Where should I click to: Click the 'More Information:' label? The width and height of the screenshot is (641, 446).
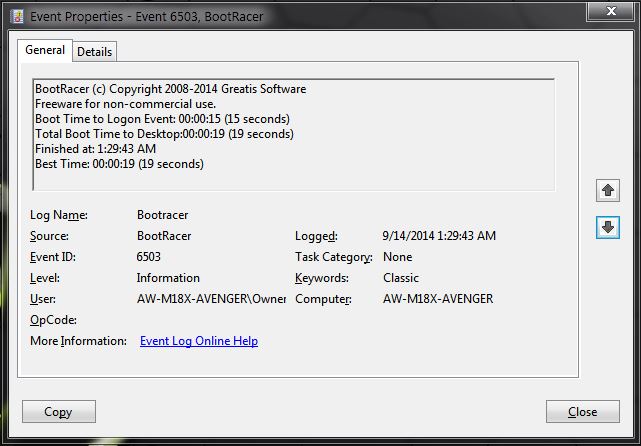click(78, 341)
